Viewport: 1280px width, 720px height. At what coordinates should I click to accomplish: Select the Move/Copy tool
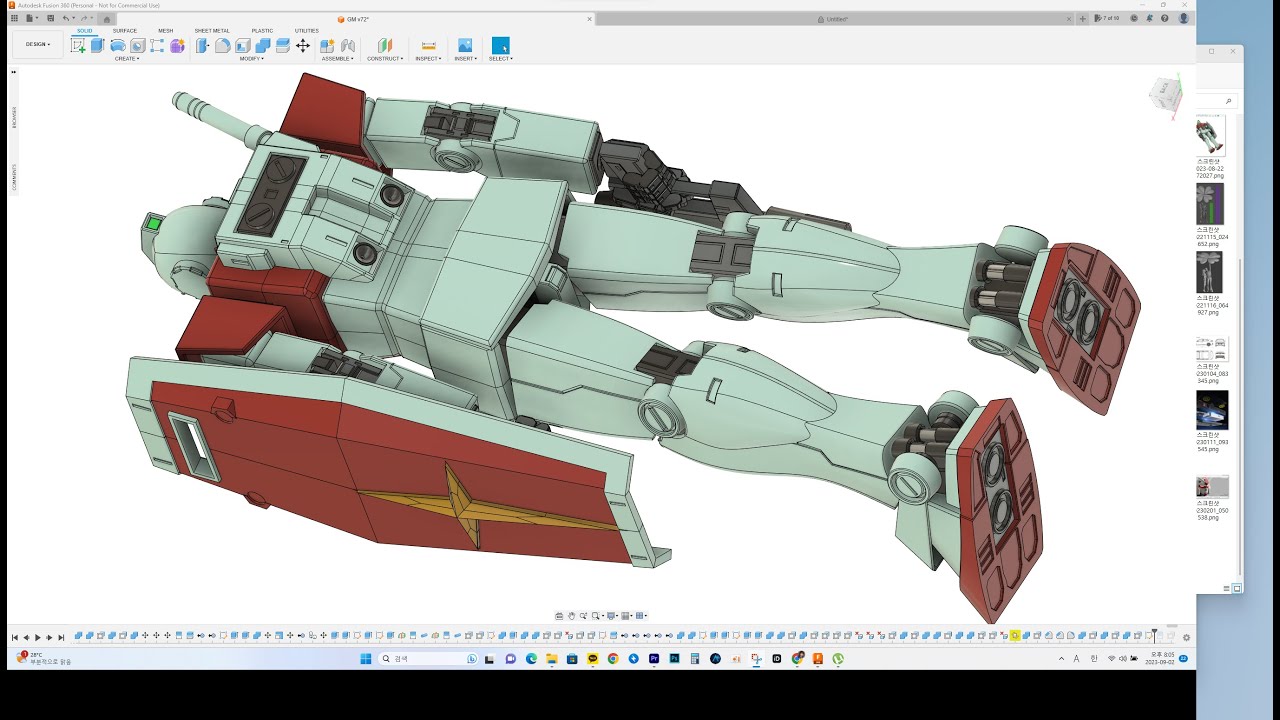[303, 45]
